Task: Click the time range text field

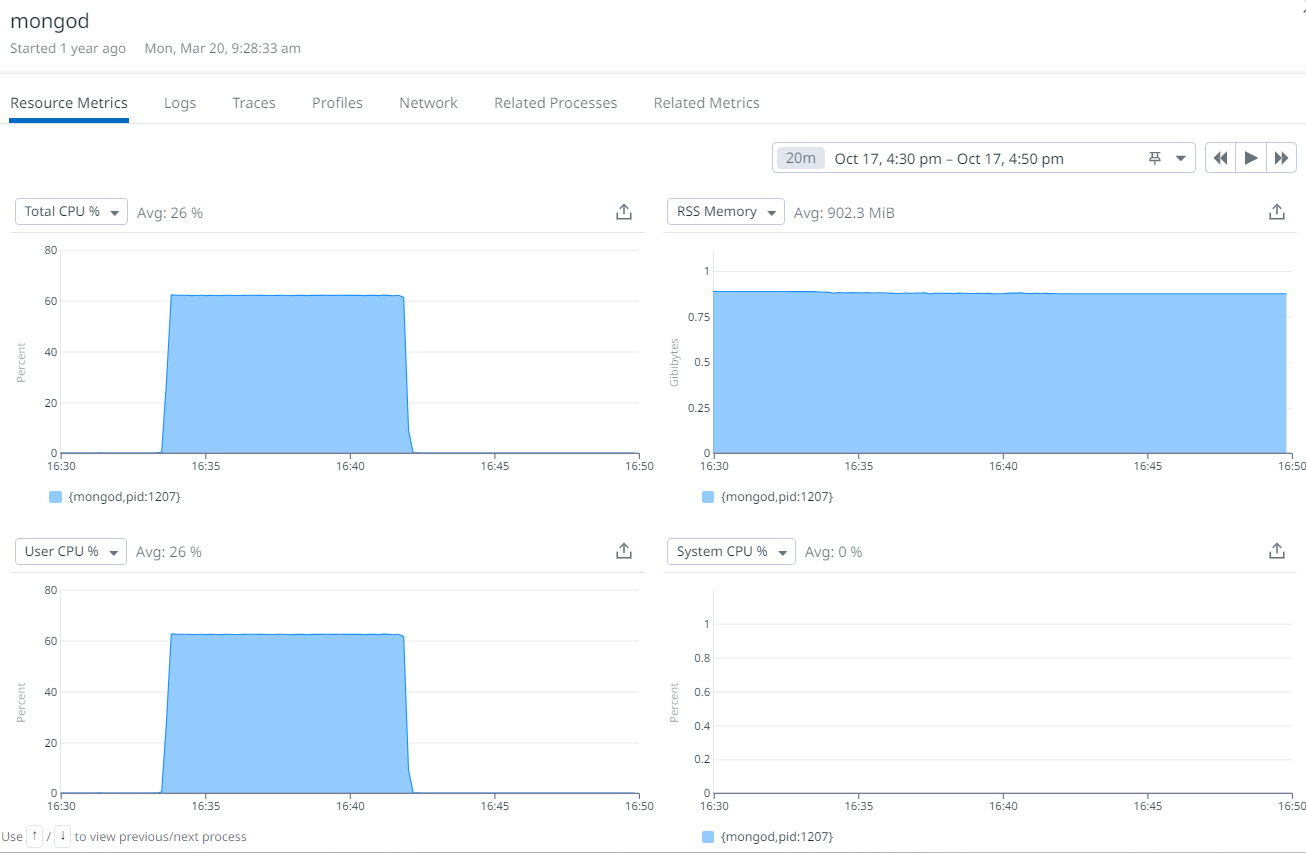Action: (950, 158)
